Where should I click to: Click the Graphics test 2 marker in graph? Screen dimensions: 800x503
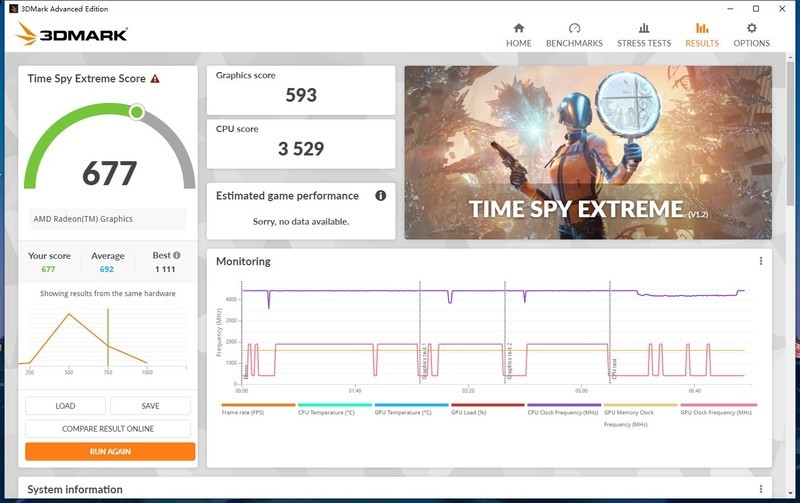click(x=509, y=361)
